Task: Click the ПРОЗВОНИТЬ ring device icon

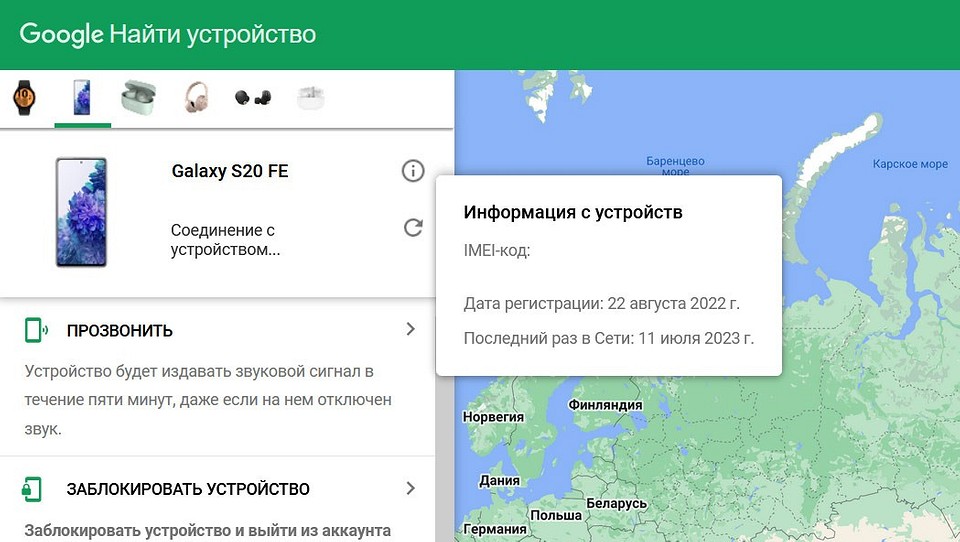Action: click(x=36, y=330)
